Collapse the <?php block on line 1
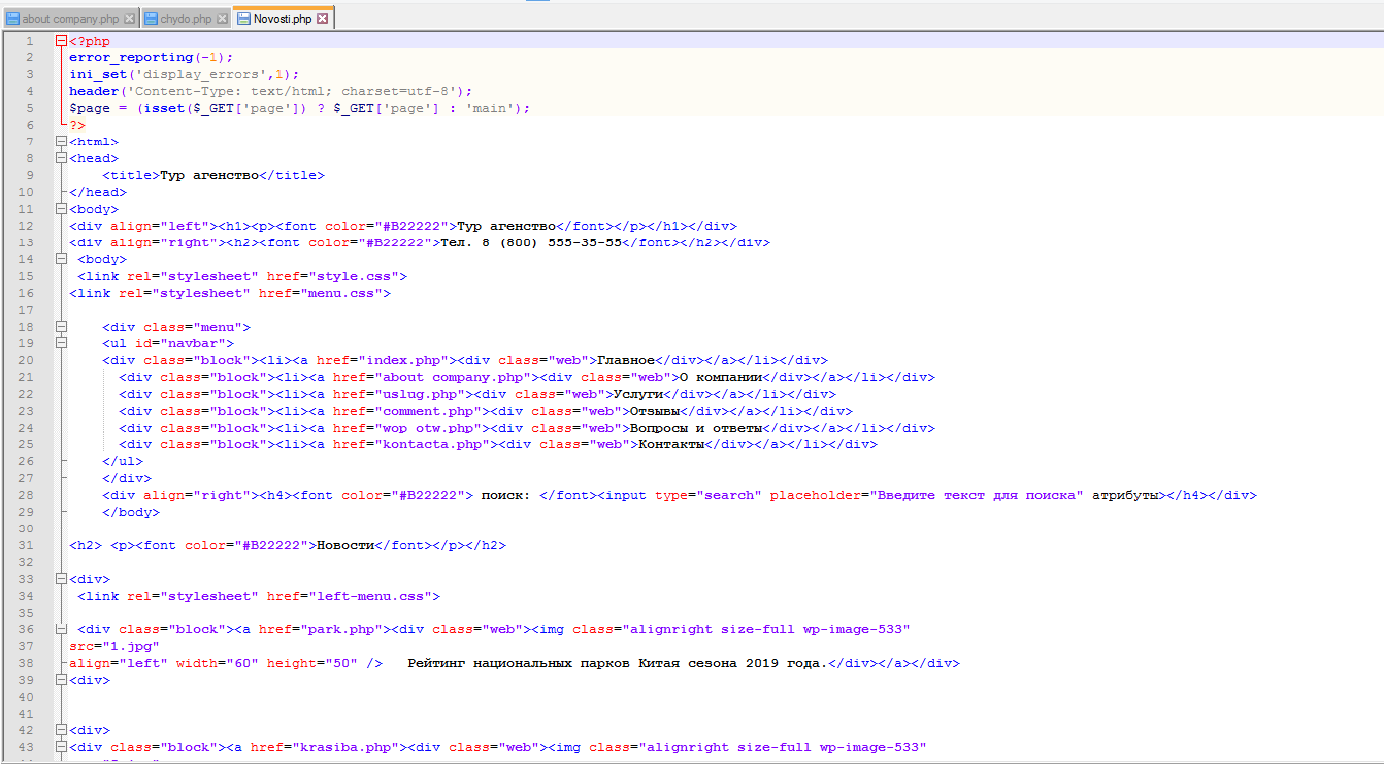 click(62, 41)
